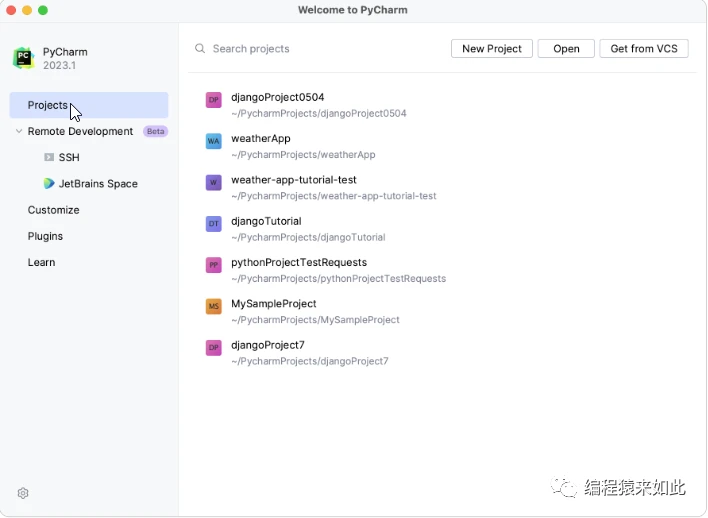
Task: Open the djangoProject0504 project
Action: [278, 98]
